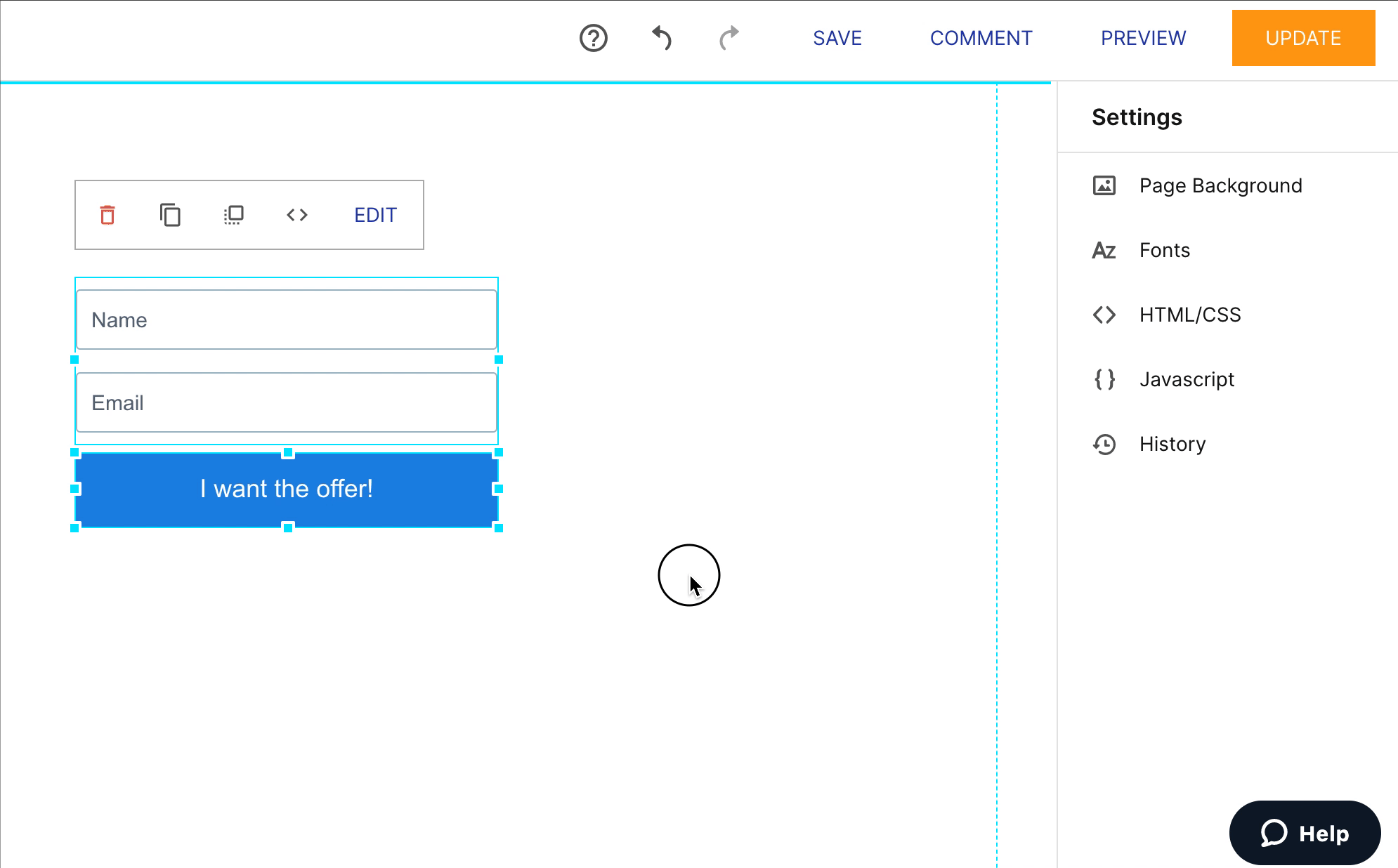Redo the last undone action
Viewport: 1398px width, 868px height.
click(x=729, y=38)
